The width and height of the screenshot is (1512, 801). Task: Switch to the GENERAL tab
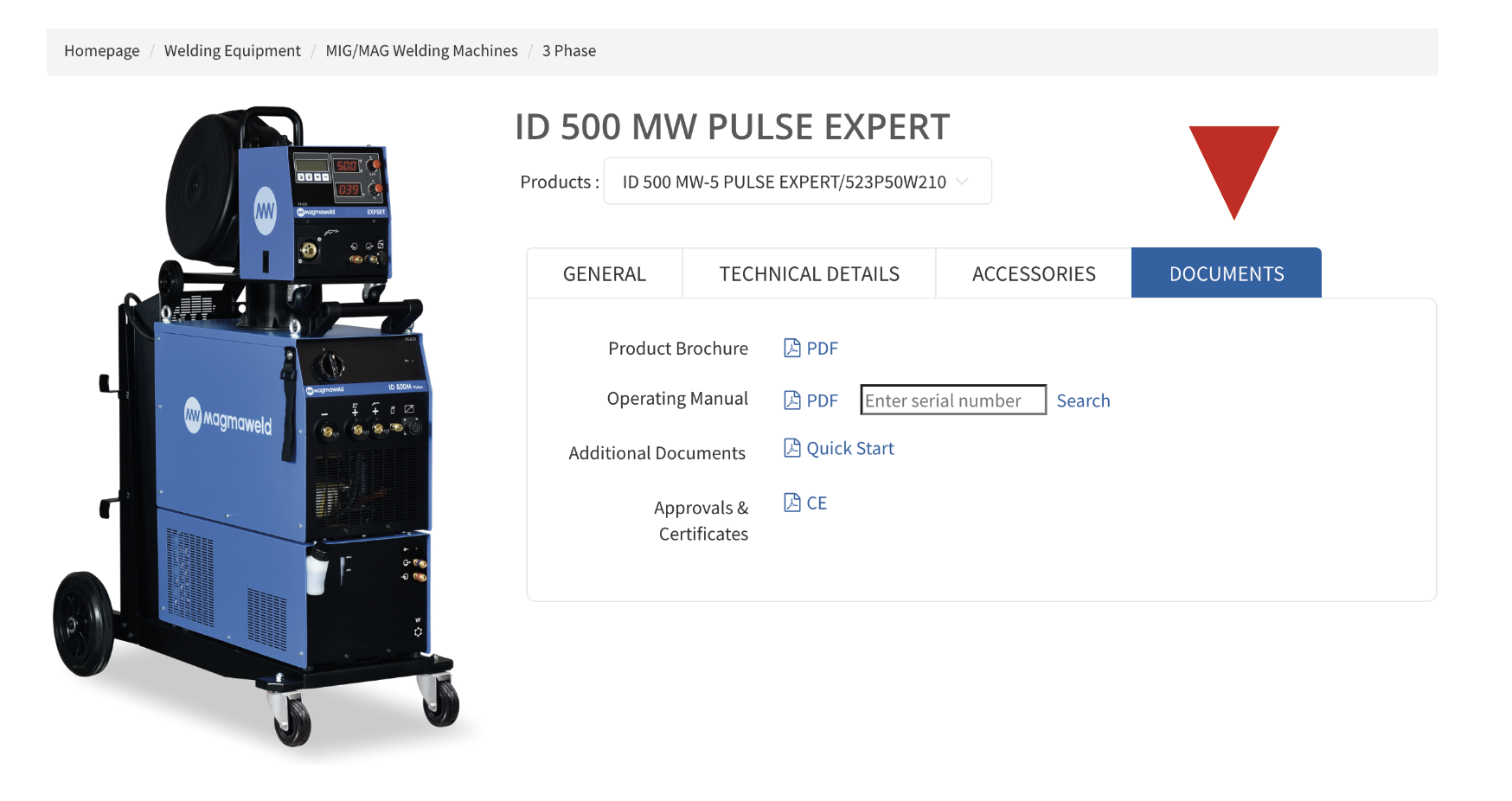pyautogui.click(x=605, y=273)
